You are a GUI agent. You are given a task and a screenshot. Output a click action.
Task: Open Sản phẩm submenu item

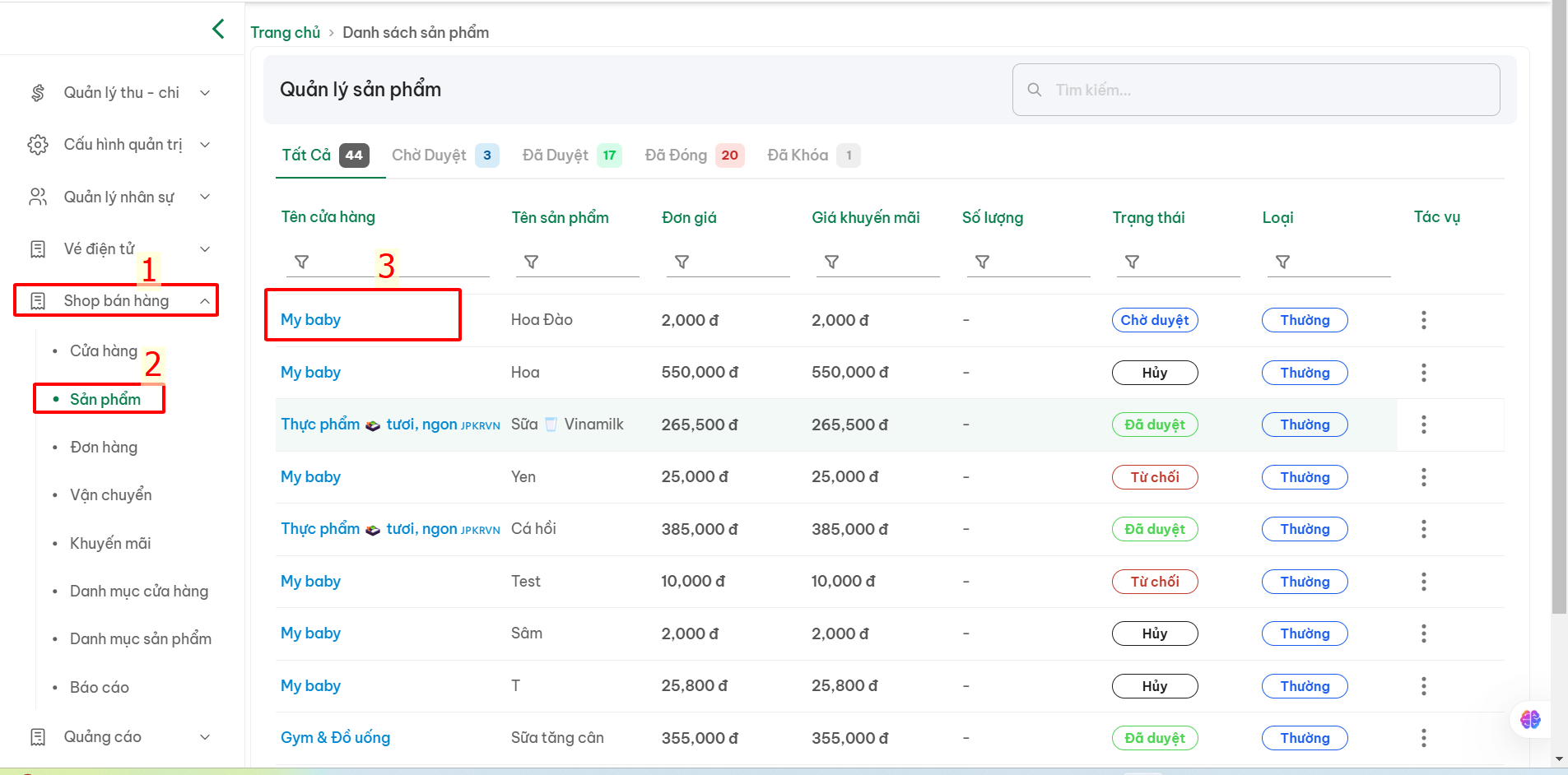[105, 399]
